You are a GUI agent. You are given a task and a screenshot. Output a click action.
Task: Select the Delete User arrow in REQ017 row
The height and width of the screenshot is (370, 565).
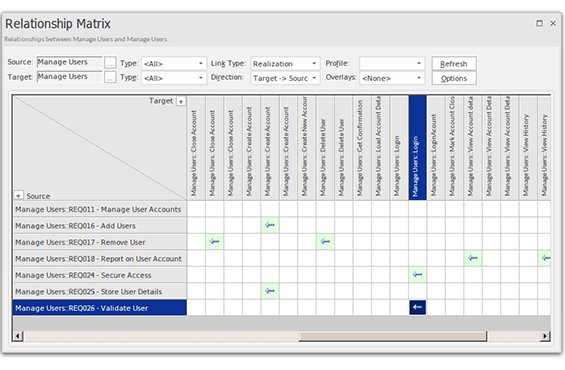[325, 241]
